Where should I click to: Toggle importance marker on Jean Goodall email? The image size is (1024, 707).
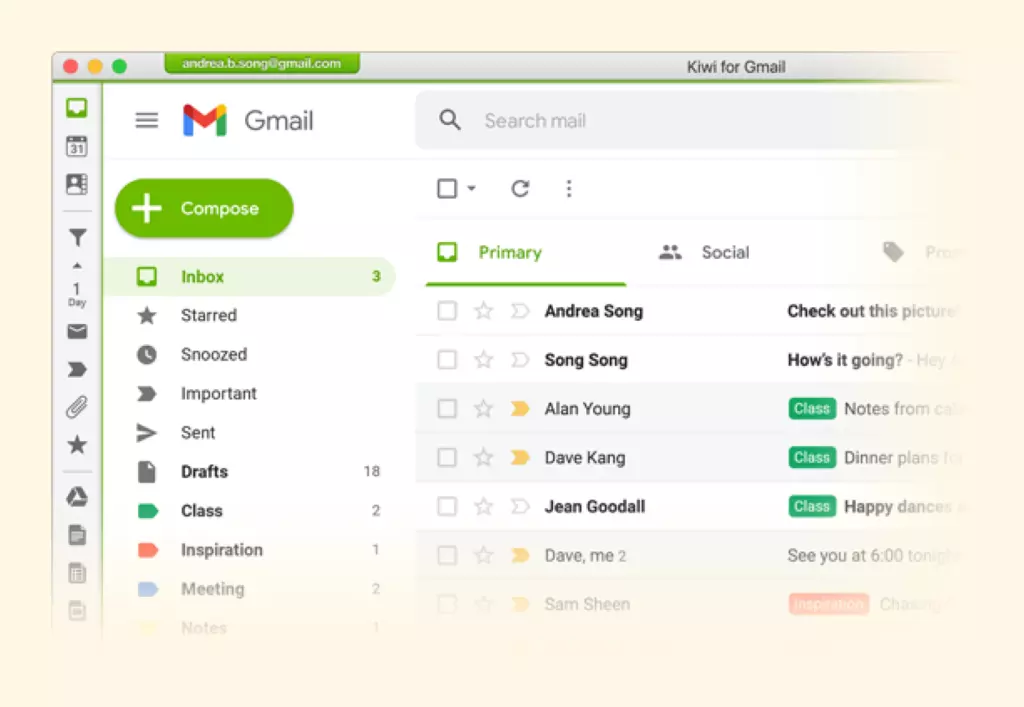(x=520, y=507)
